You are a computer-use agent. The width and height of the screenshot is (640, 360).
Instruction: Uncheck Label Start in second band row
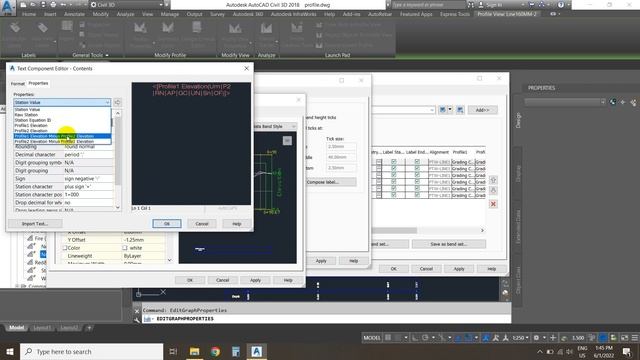click(393, 169)
